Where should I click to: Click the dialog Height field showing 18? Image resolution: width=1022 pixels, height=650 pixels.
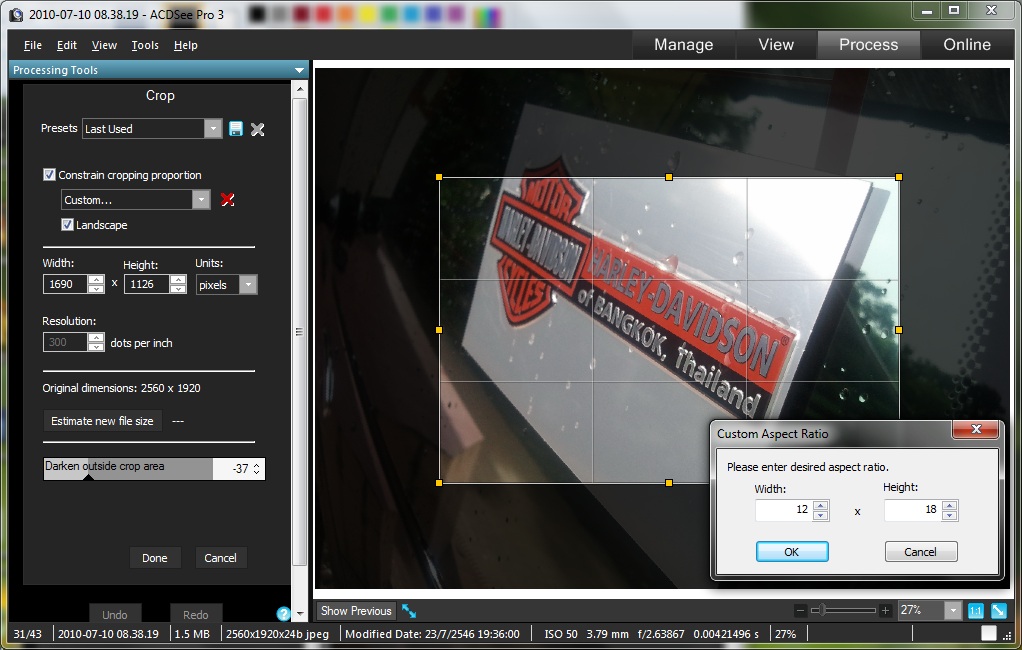913,510
